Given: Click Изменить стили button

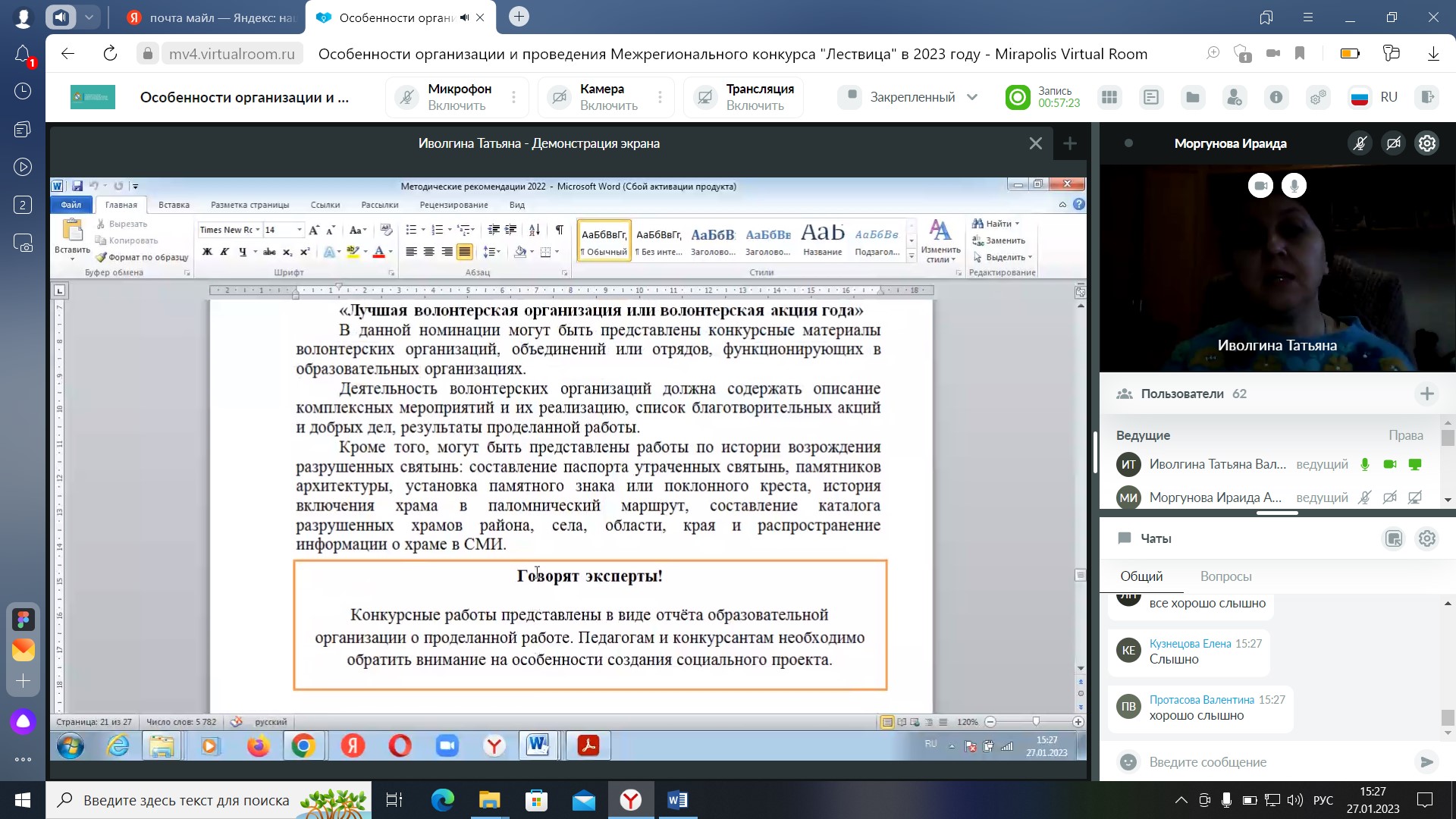Looking at the screenshot, I should (x=940, y=241).
